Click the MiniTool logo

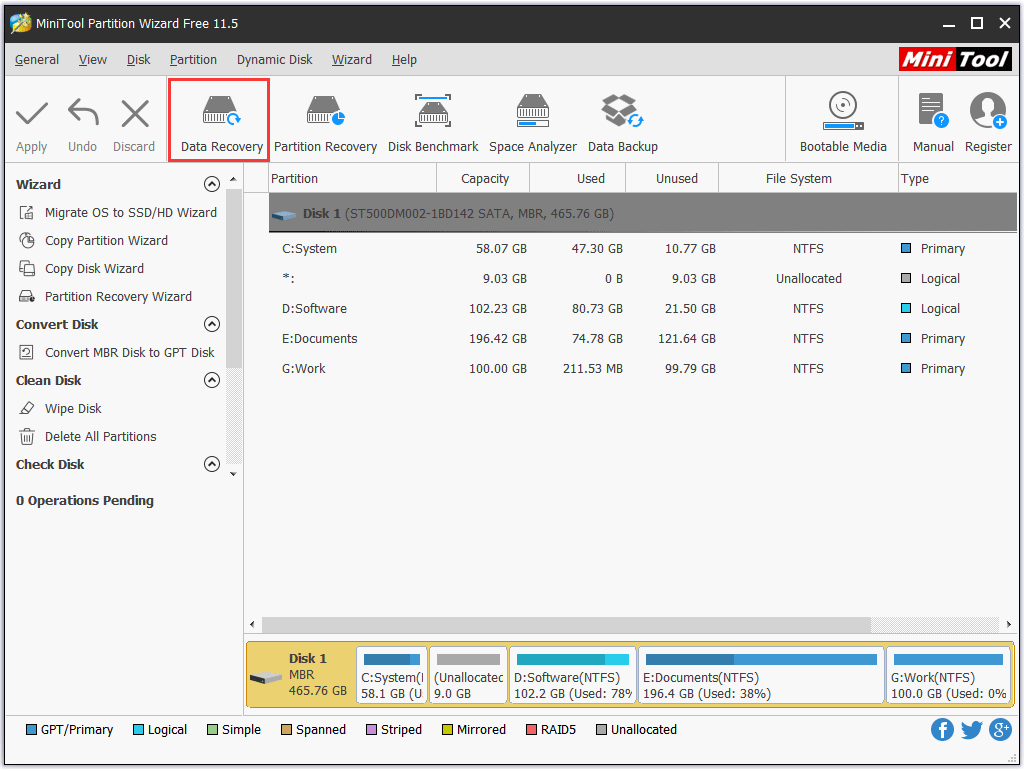coord(955,60)
